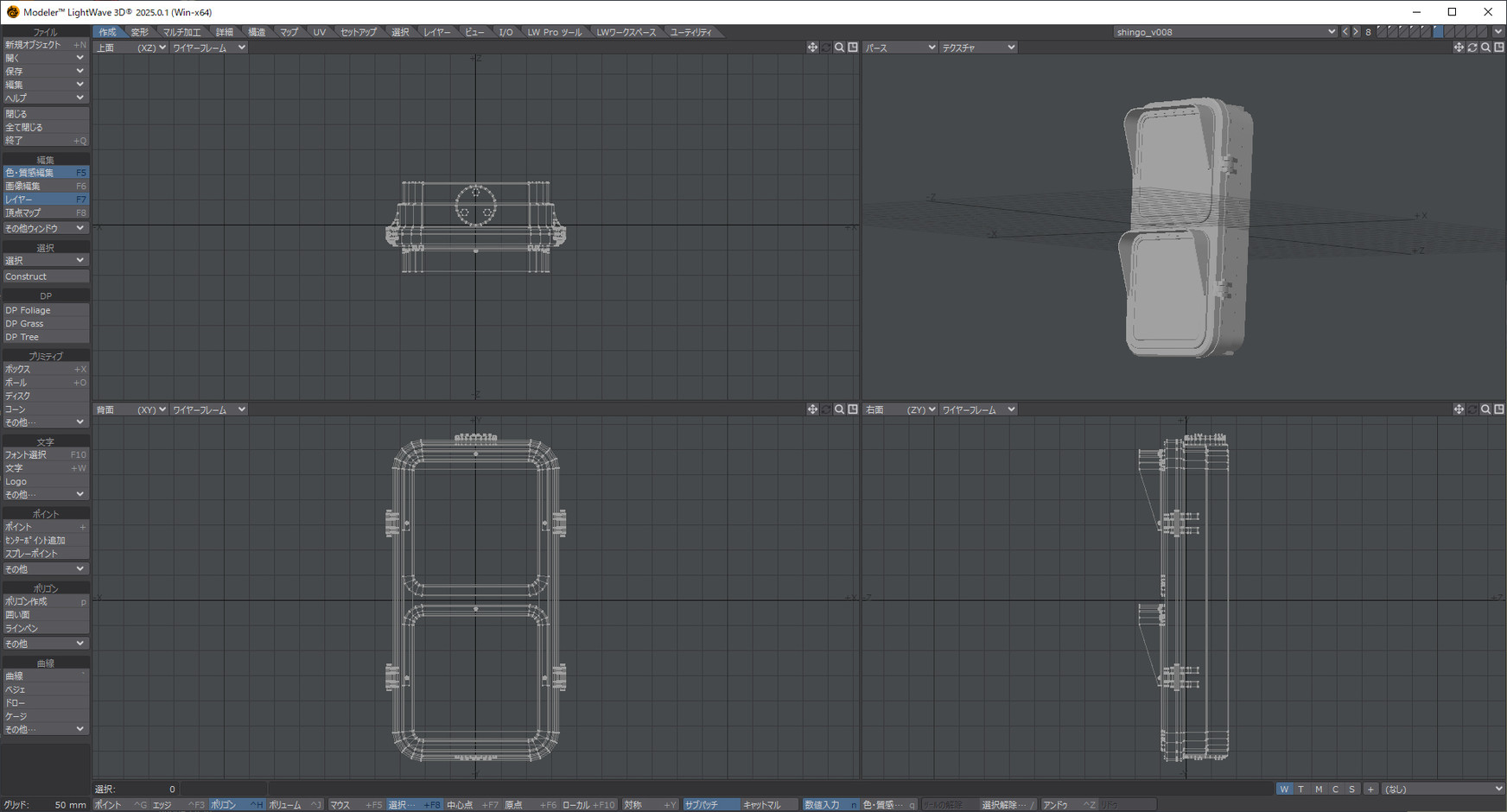The image size is (1507, 812).
Task: Click the 新規オブジェクト button
Action: [45, 45]
